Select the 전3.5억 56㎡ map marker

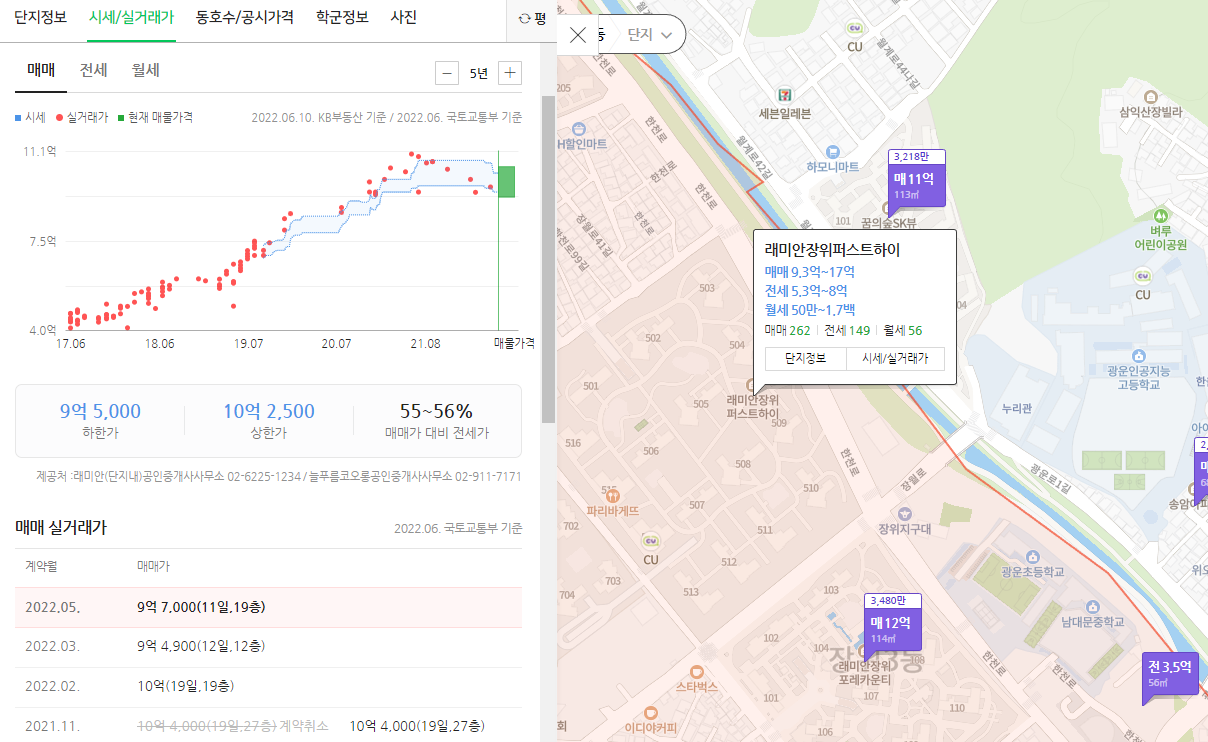coord(1170,673)
